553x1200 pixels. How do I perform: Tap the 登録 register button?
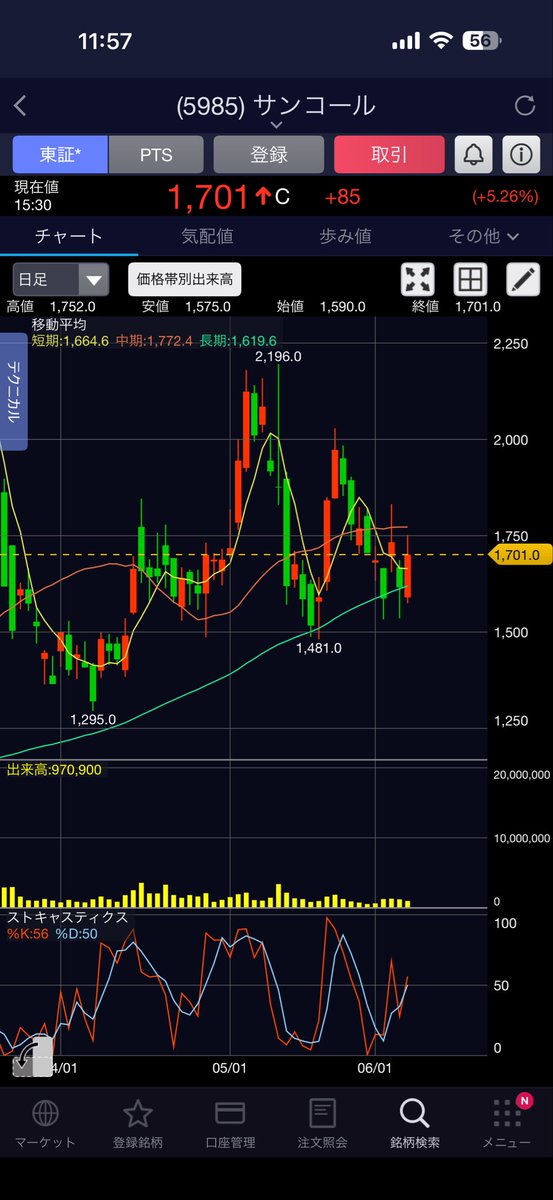click(268, 155)
